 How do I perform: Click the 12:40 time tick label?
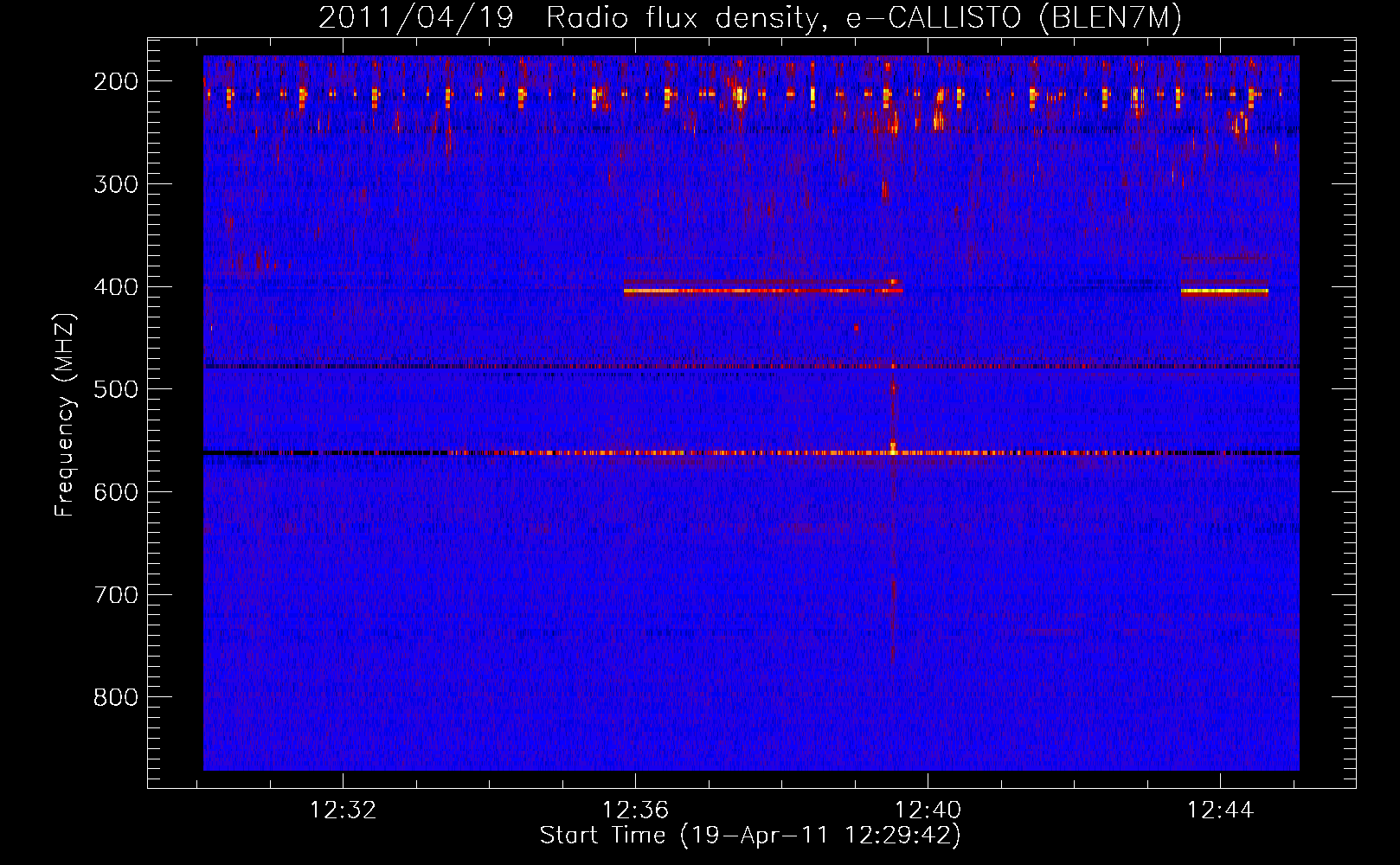[928, 811]
